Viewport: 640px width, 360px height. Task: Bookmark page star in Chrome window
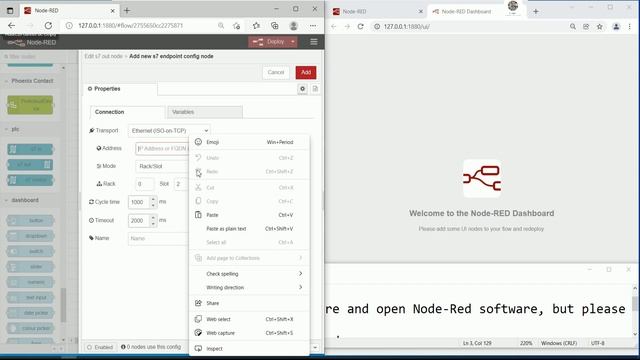[x=600, y=27]
